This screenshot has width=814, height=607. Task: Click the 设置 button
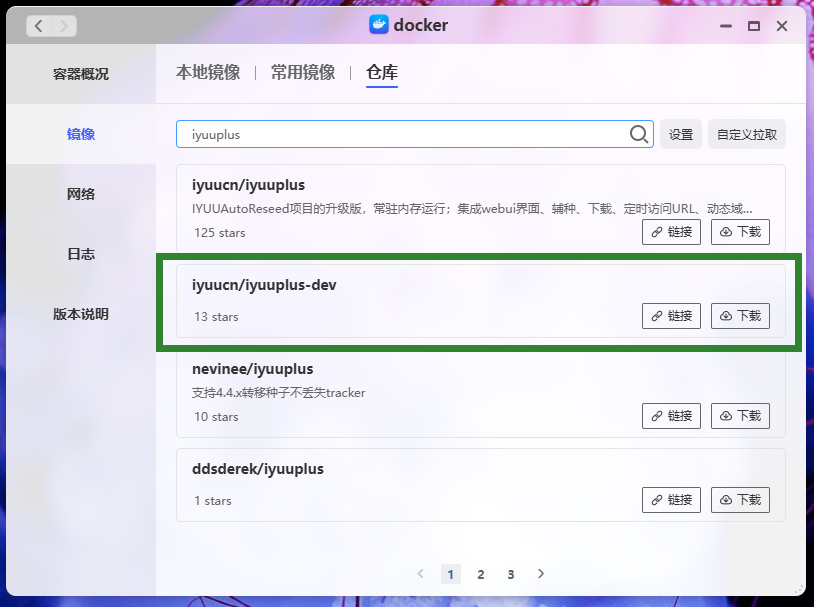tap(680, 134)
